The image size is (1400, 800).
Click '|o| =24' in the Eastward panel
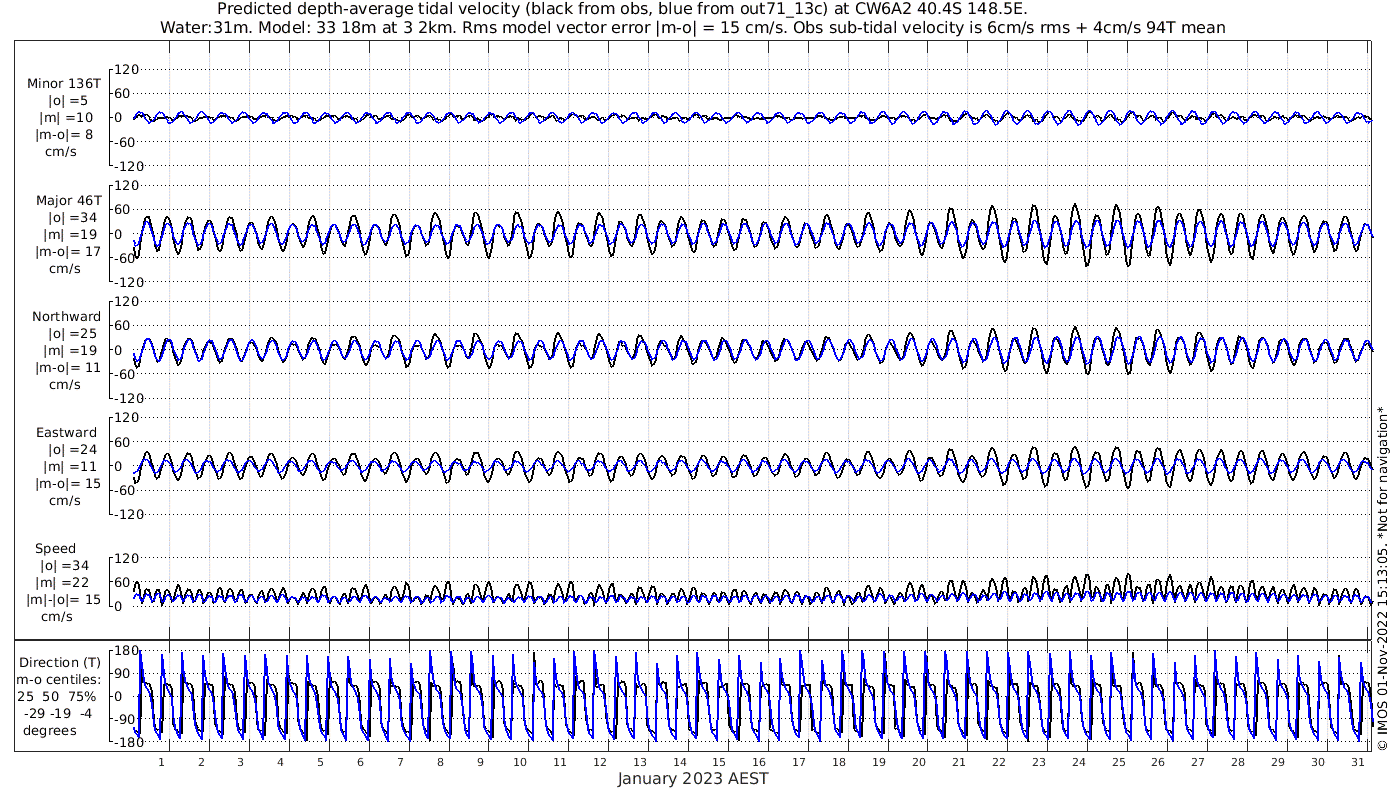[x=67, y=450]
